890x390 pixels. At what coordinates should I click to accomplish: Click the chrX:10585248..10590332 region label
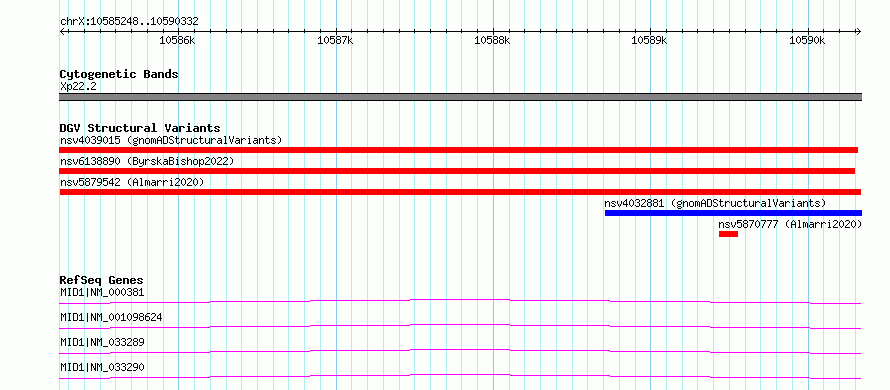(129, 22)
